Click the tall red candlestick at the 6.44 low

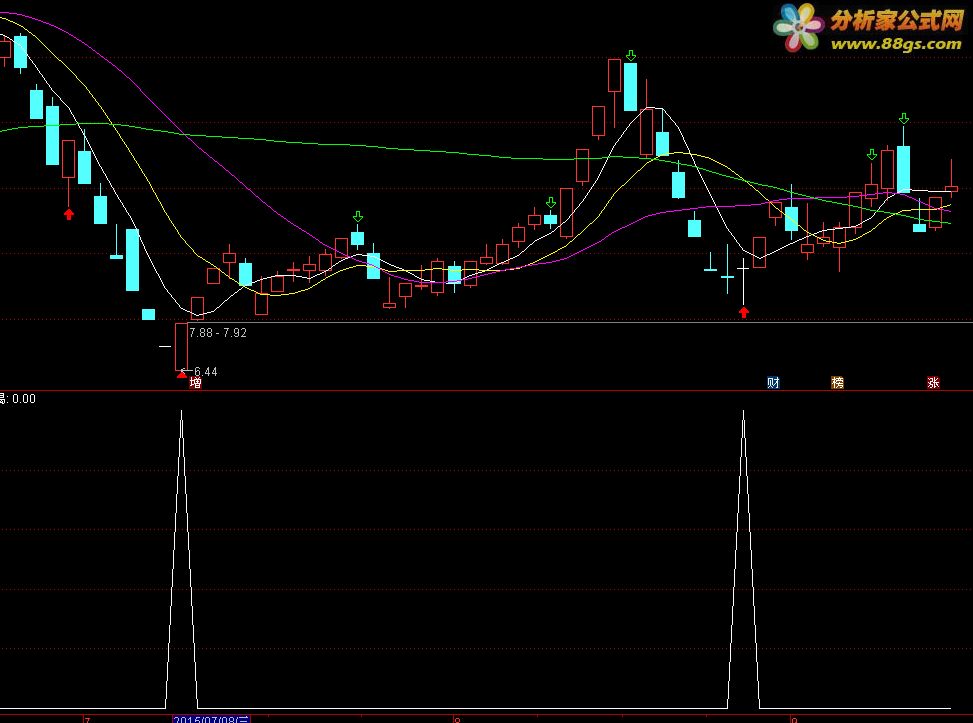[x=181, y=346]
